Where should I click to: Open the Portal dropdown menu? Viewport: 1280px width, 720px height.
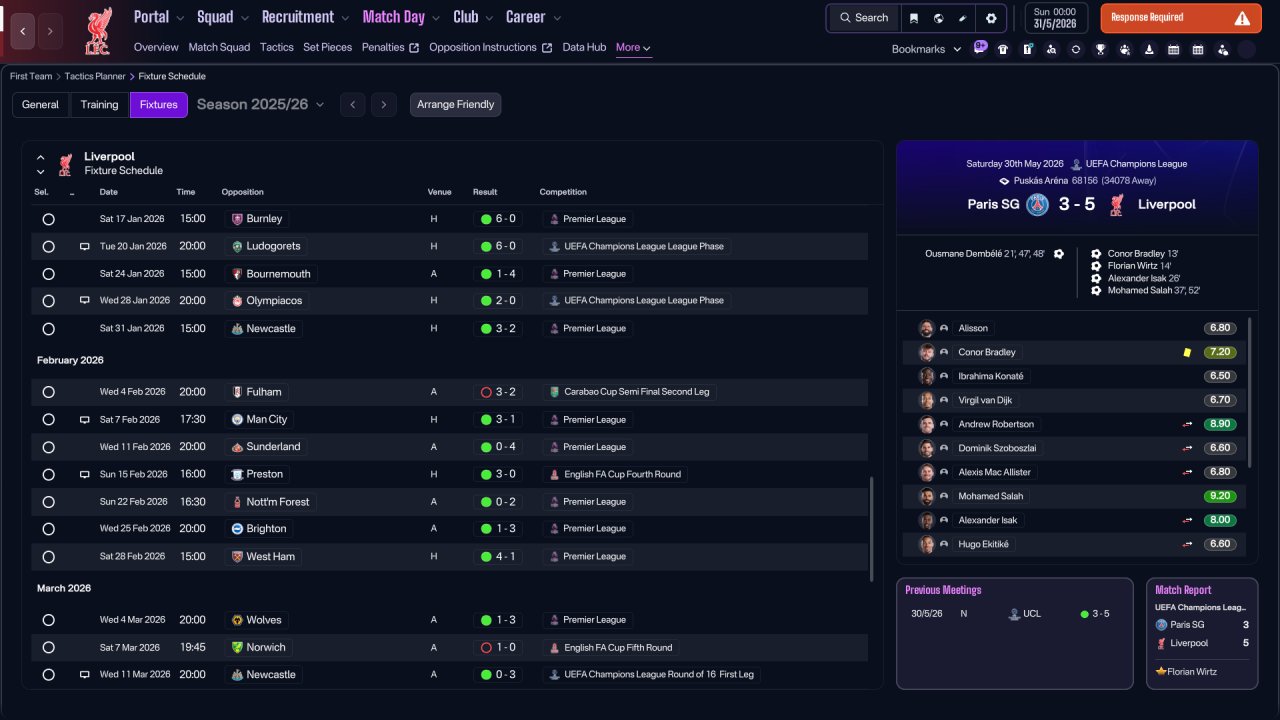[159, 17]
